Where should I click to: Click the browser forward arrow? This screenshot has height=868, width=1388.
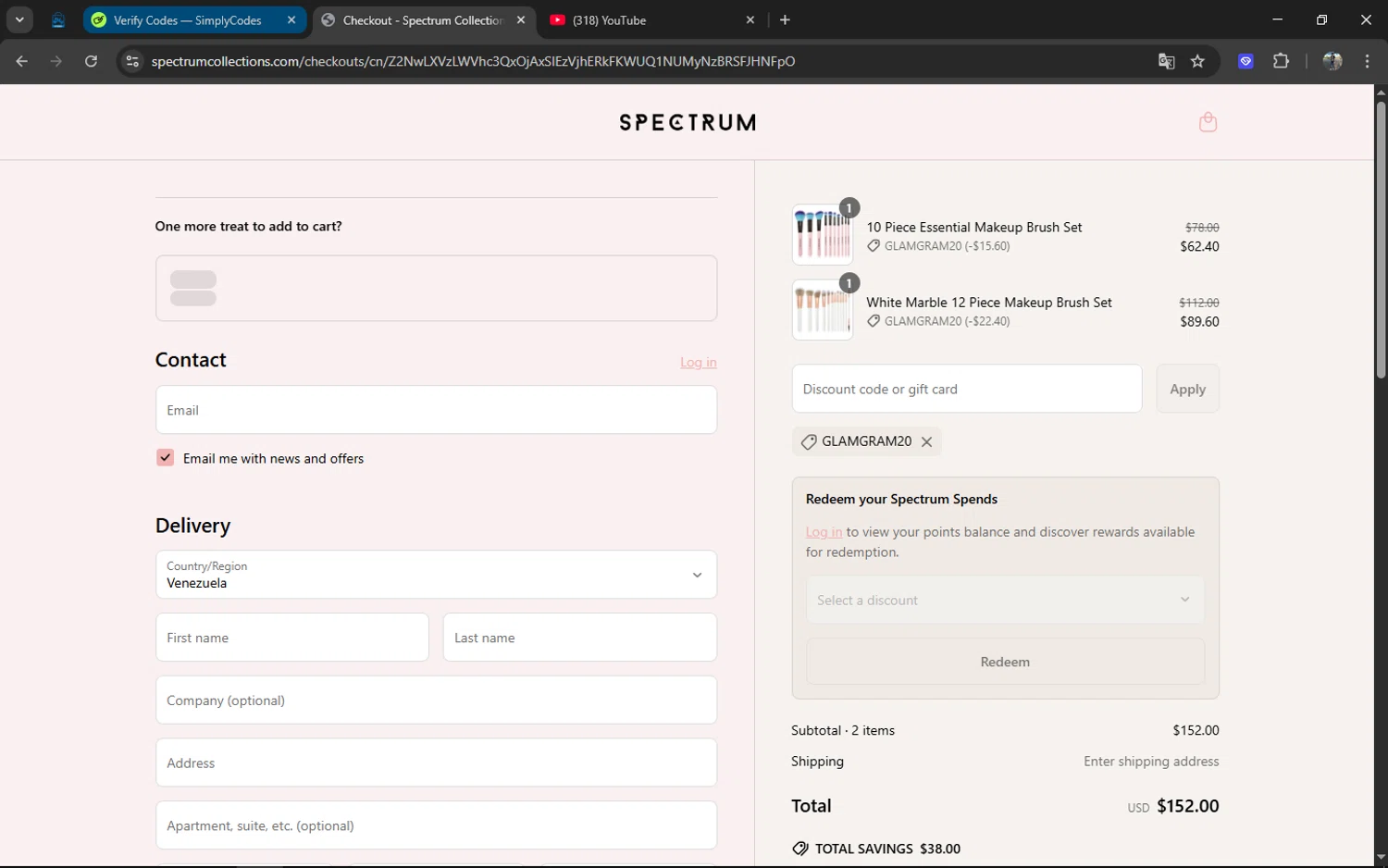[56, 61]
